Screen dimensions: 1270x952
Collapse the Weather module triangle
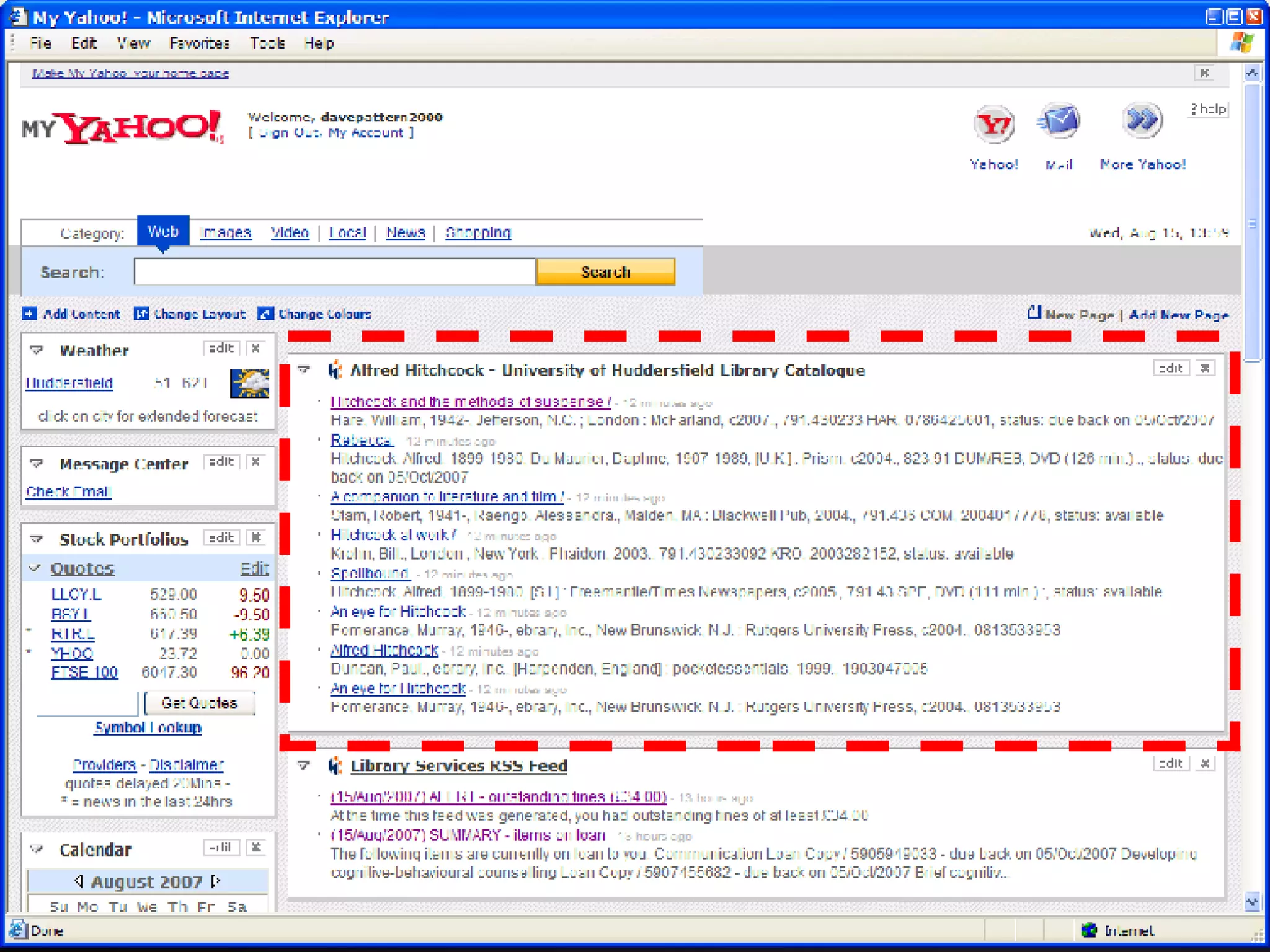coord(37,350)
